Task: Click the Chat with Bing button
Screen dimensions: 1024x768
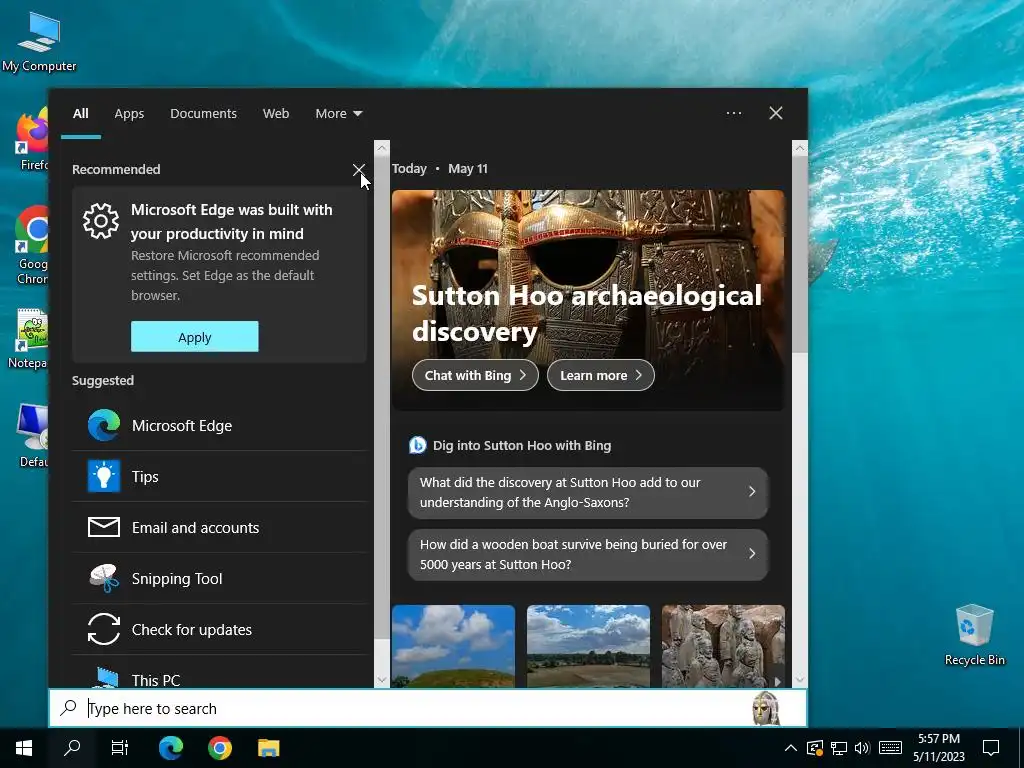Action: tap(475, 376)
